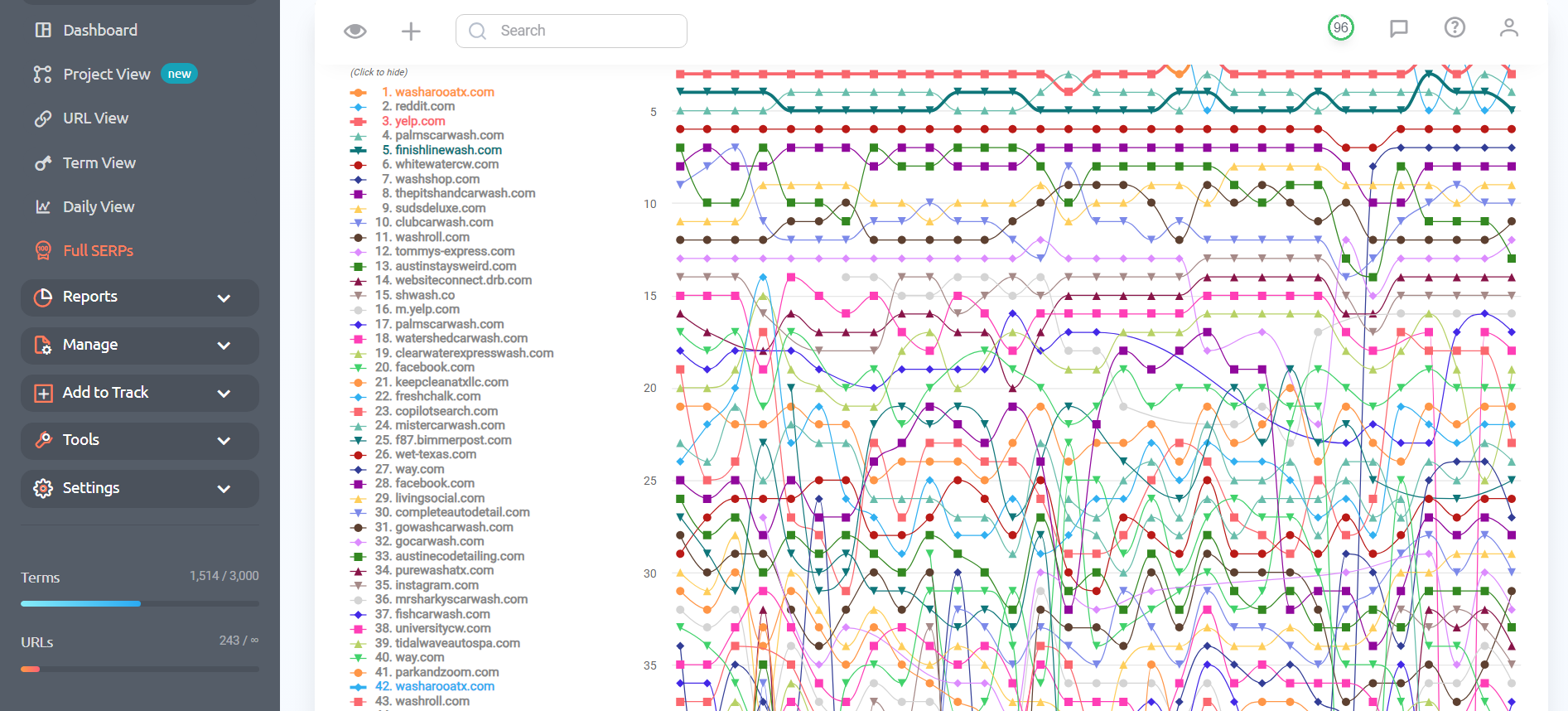The width and height of the screenshot is (1568, 711).
Task: Click the Dashboard grid icon
Action: pos(43,30)
